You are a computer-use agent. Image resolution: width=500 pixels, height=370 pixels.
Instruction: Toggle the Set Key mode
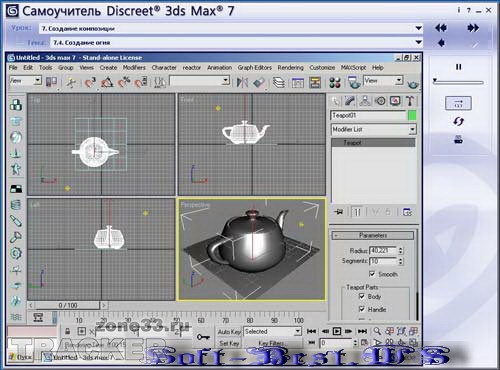pos(229,343)
